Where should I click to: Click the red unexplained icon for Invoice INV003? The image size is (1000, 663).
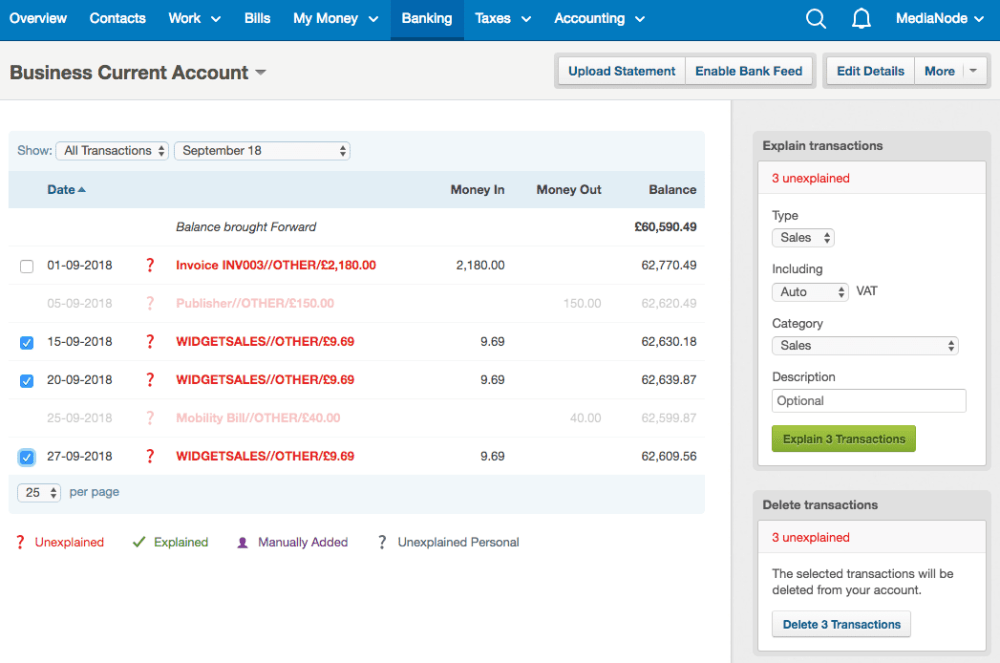point(150,265)
